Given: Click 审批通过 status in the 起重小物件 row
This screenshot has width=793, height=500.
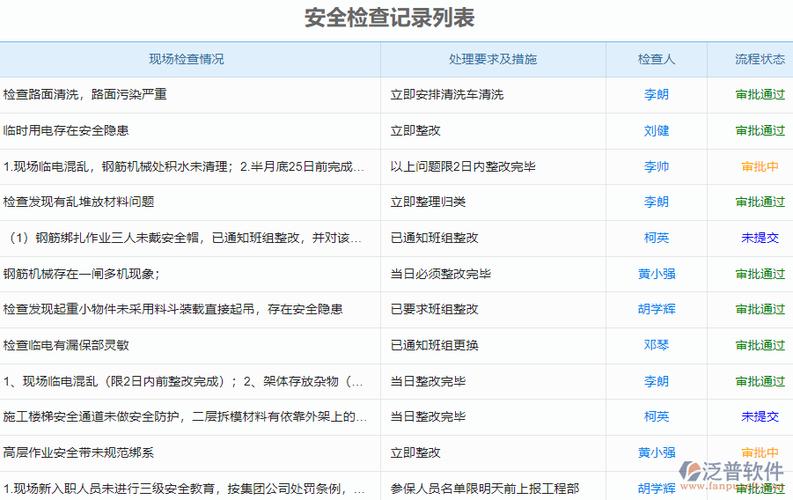Looking at the screenshot, I should tap(760, 309).
